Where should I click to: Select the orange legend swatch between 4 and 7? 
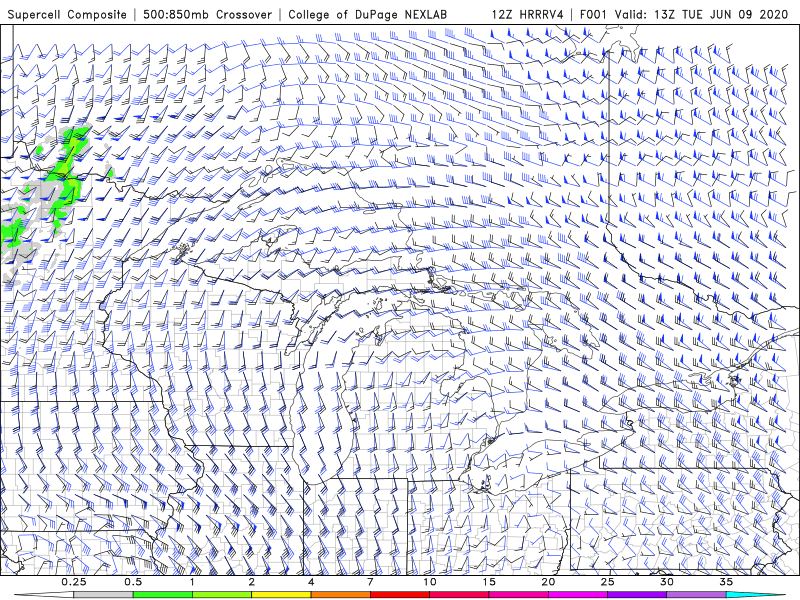[x=340, y=595]
